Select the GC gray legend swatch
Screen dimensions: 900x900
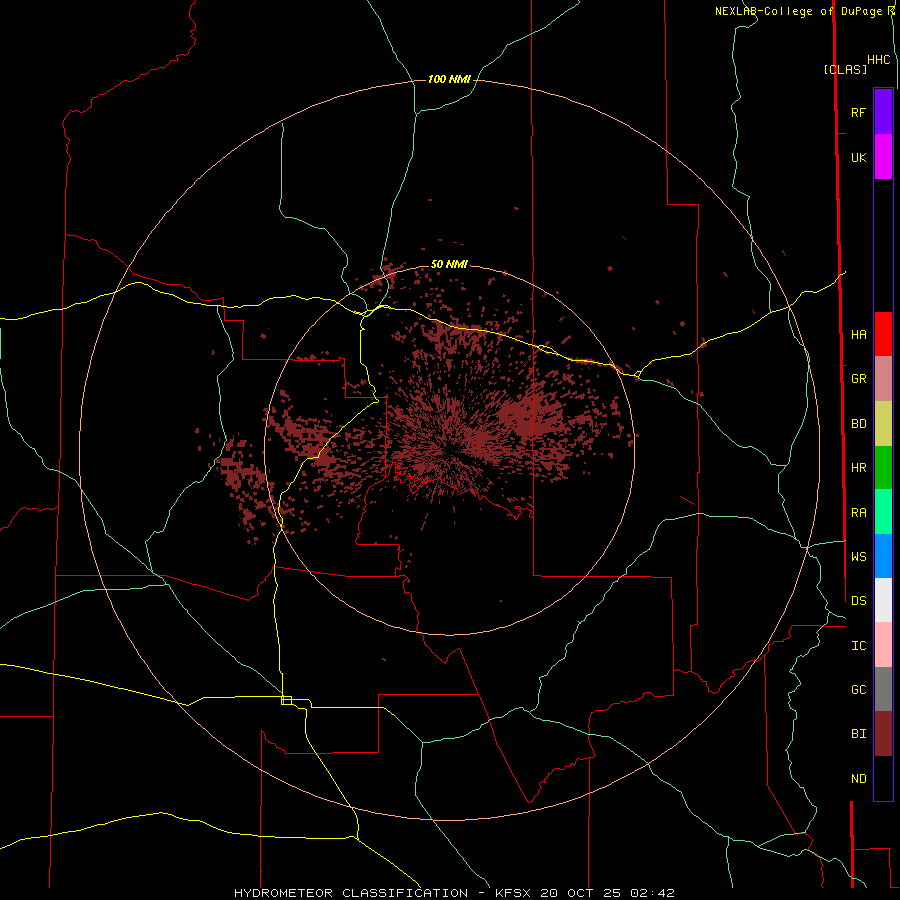click(x=883, y=689)
